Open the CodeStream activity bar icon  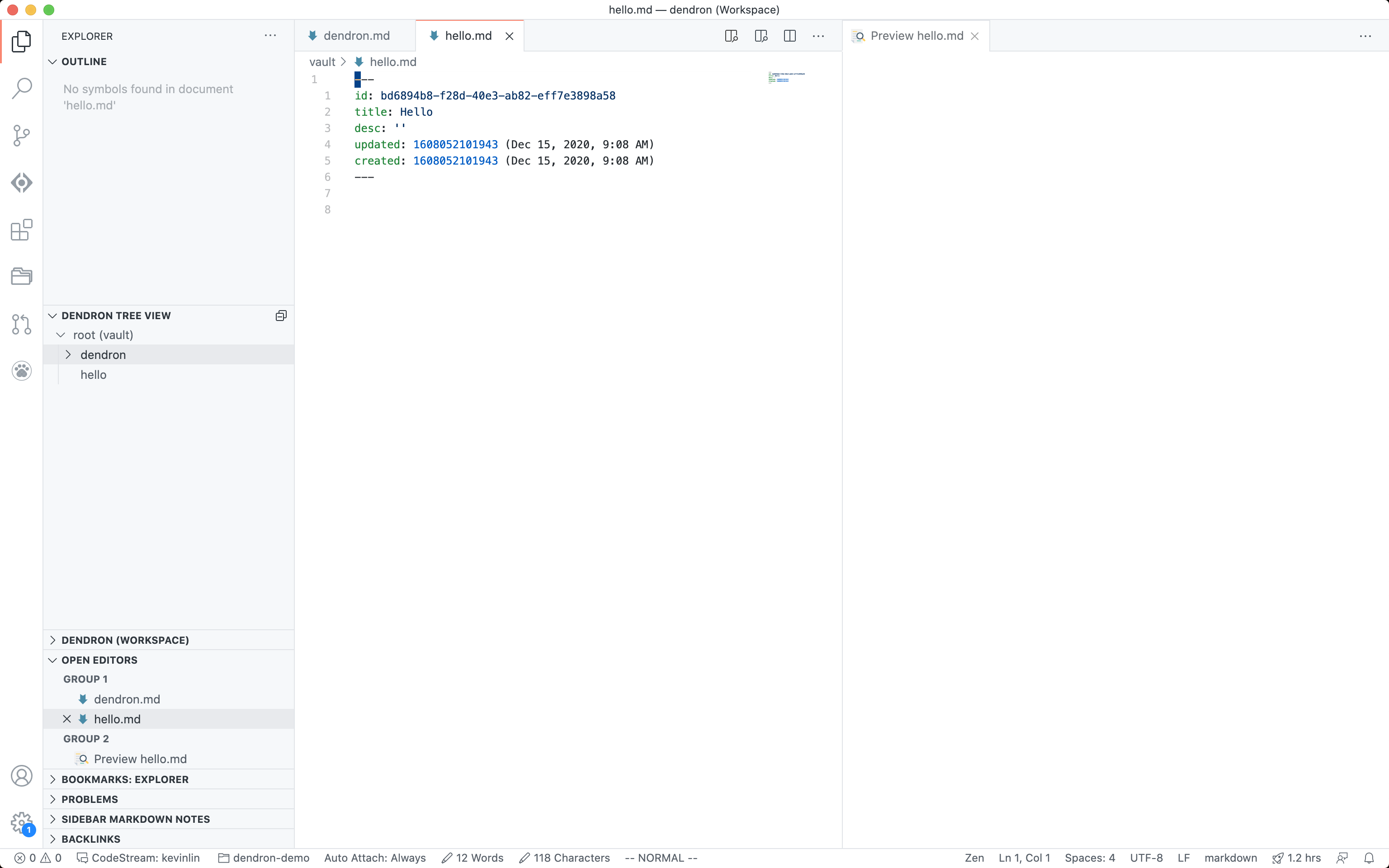[x=21, y=183]
